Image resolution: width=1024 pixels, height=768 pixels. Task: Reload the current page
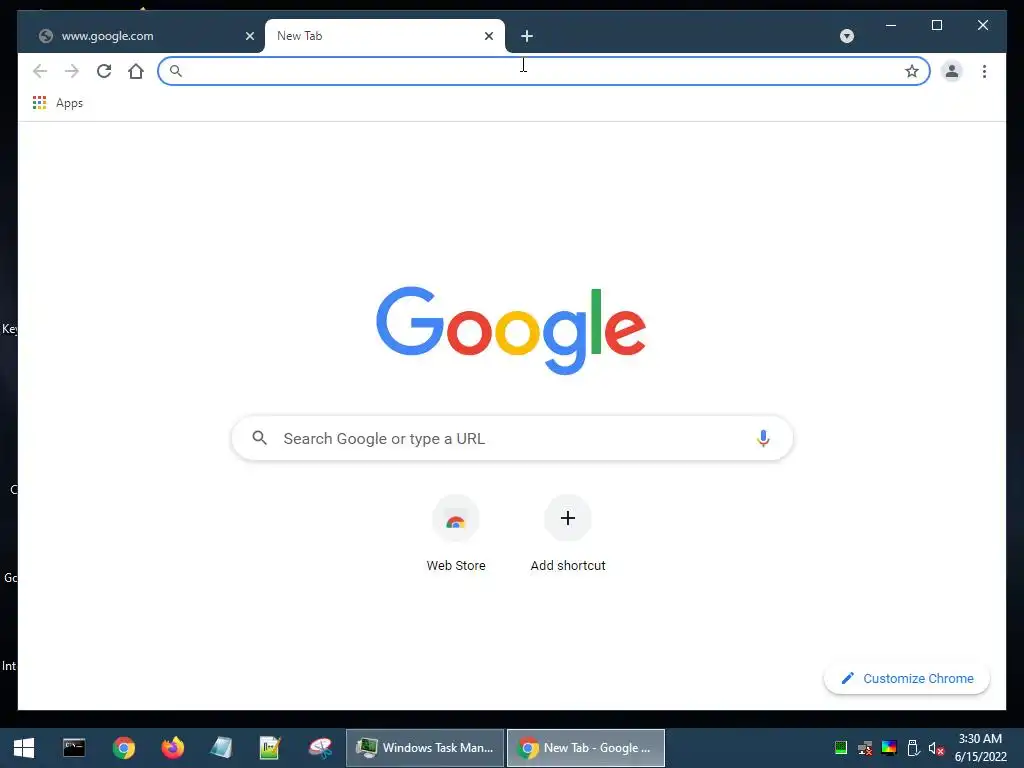[x=104, y=71]
